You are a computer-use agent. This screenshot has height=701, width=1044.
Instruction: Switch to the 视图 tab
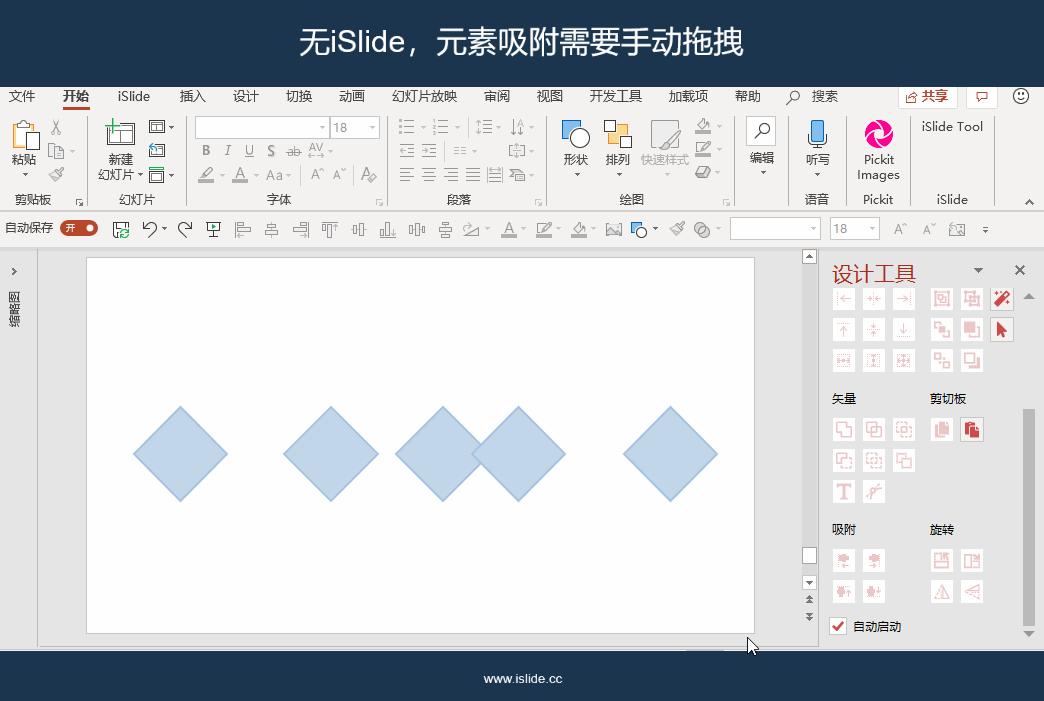click(550, 97)
